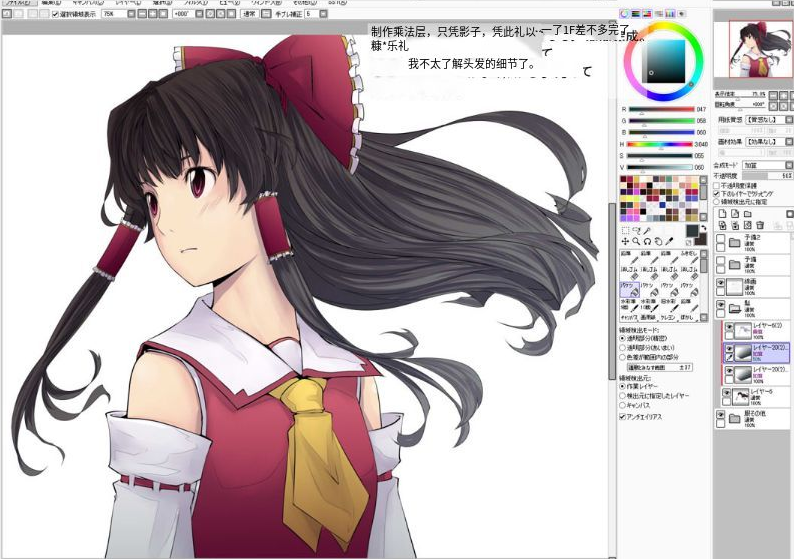The height and width of the screenshot is (559, 794).
Task: Open the rotation angle dropdown in toolbar
Action: [x=199, y=14]
